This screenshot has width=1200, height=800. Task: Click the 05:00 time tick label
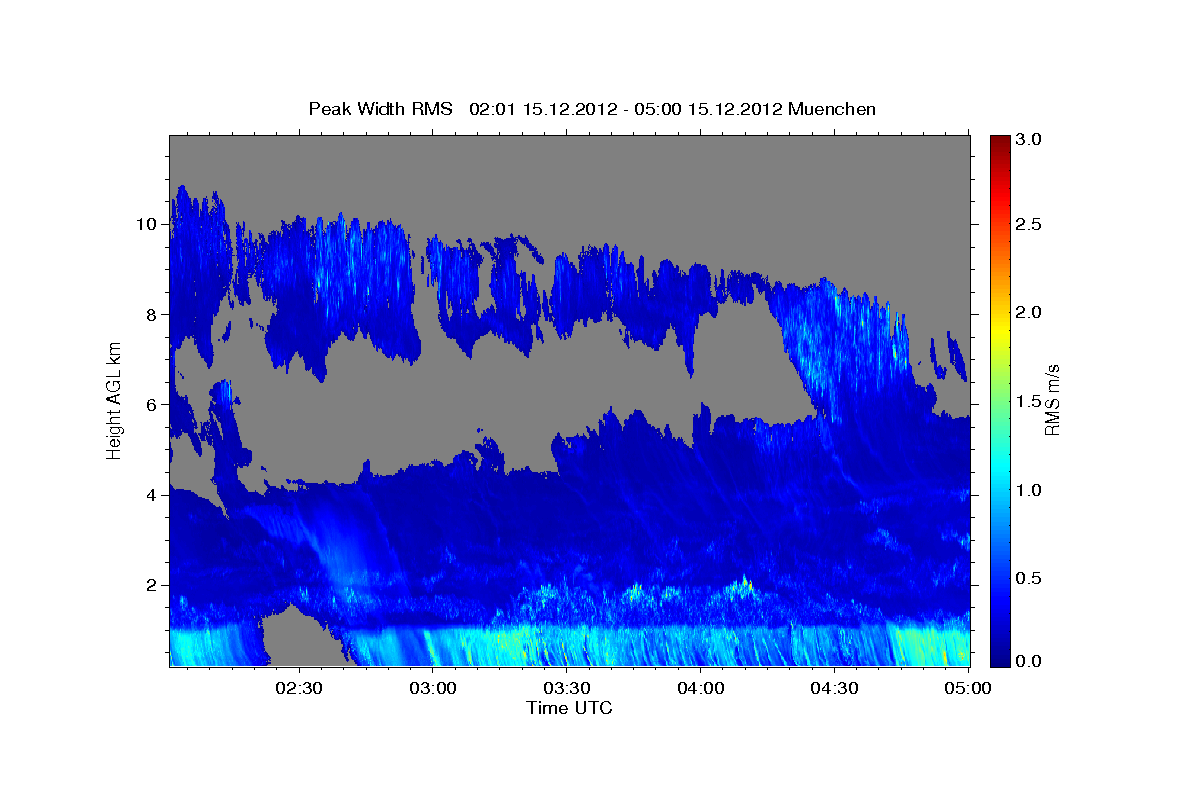967,689
